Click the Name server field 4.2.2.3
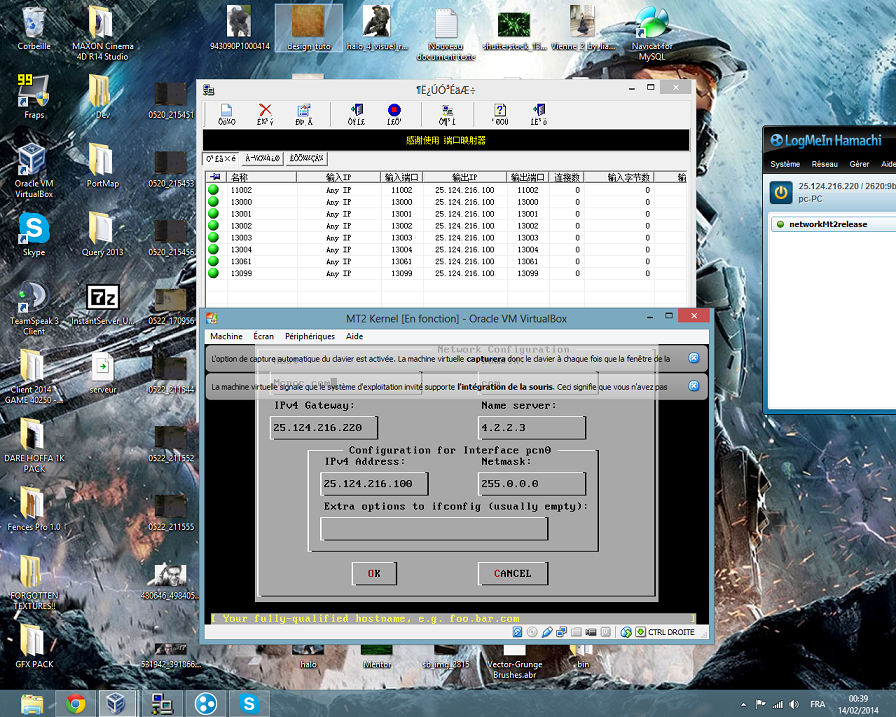Image resolution: width=896 pixels, height=717 pixels. tap(531, 427)
